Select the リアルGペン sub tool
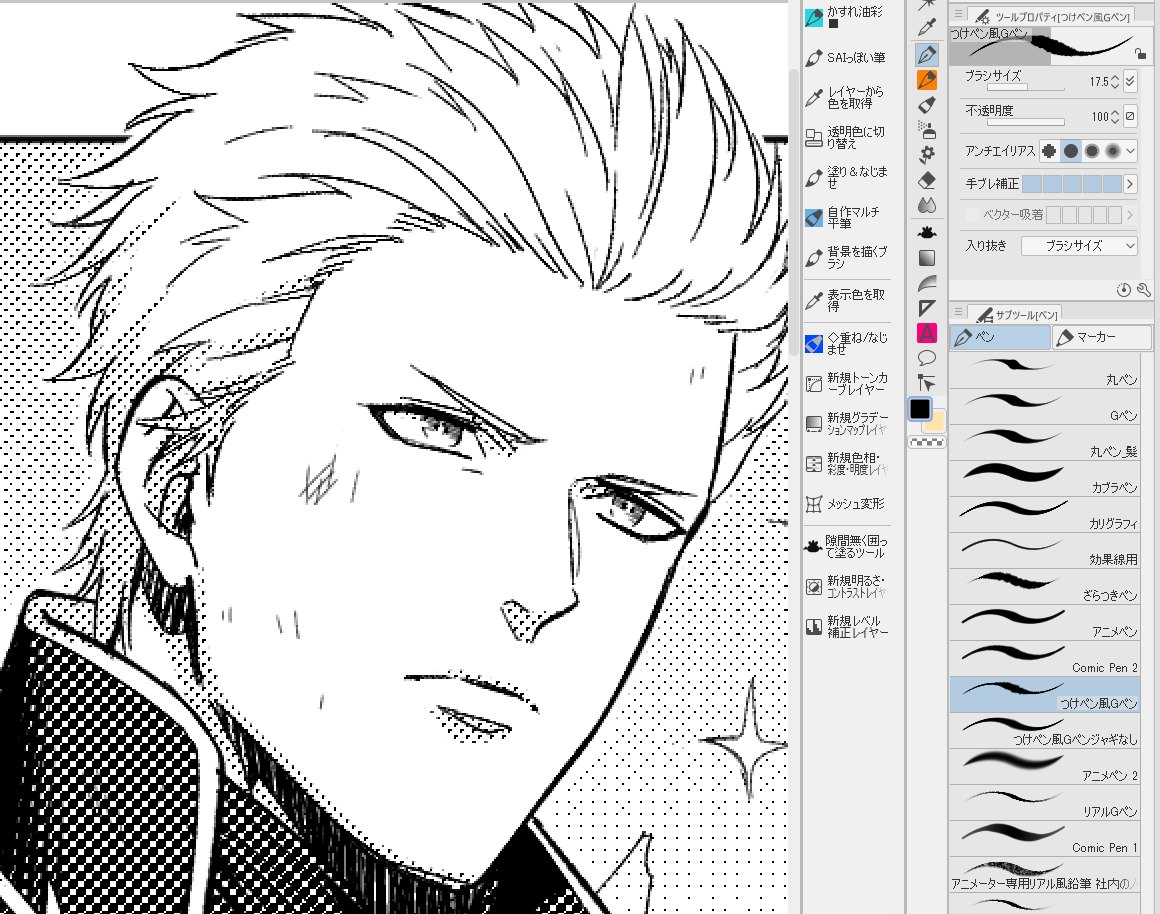The width and height of the screenshot is (1160, 914). [x=1045, y=802]
